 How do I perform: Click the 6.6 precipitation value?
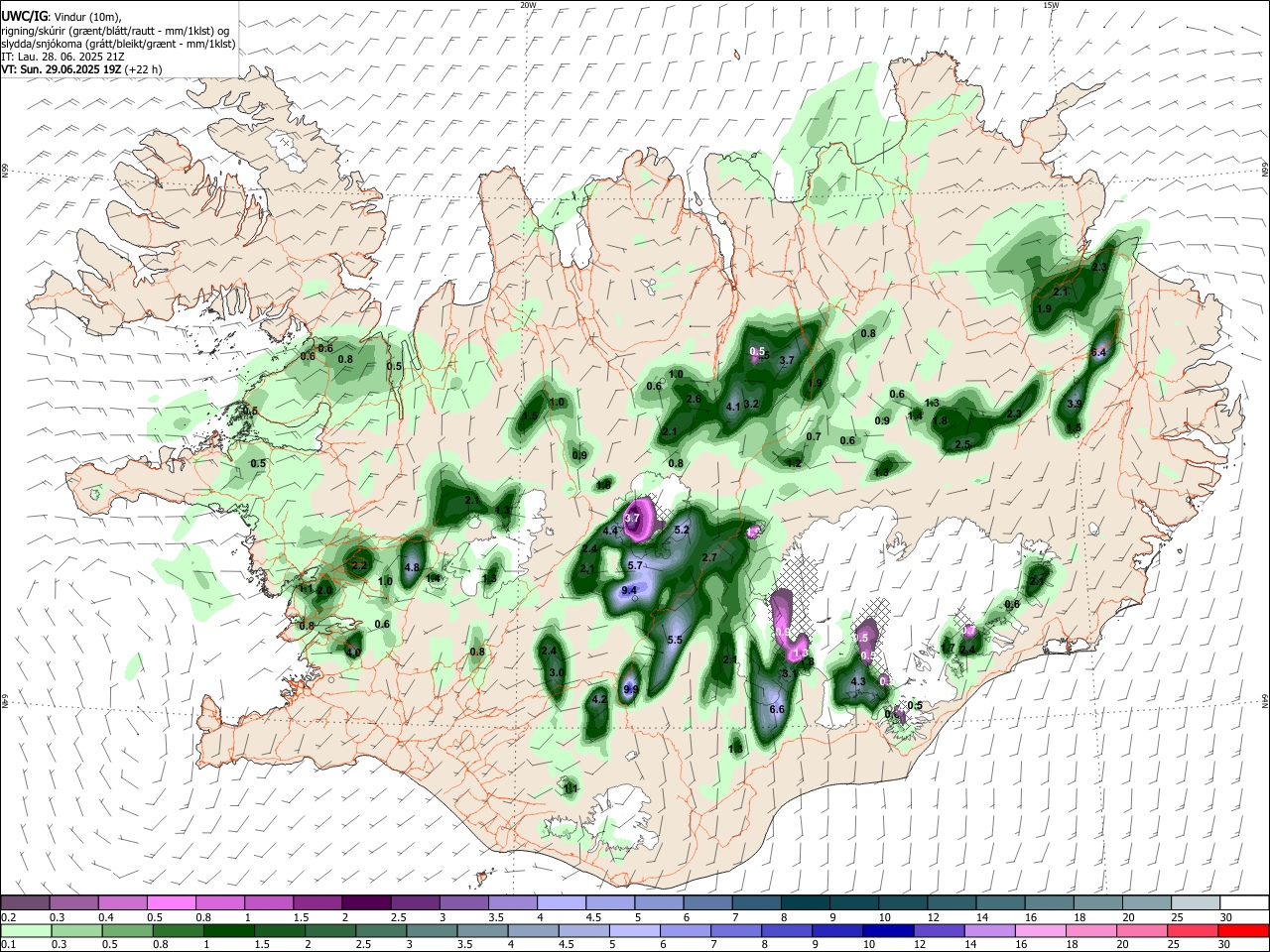777,709
